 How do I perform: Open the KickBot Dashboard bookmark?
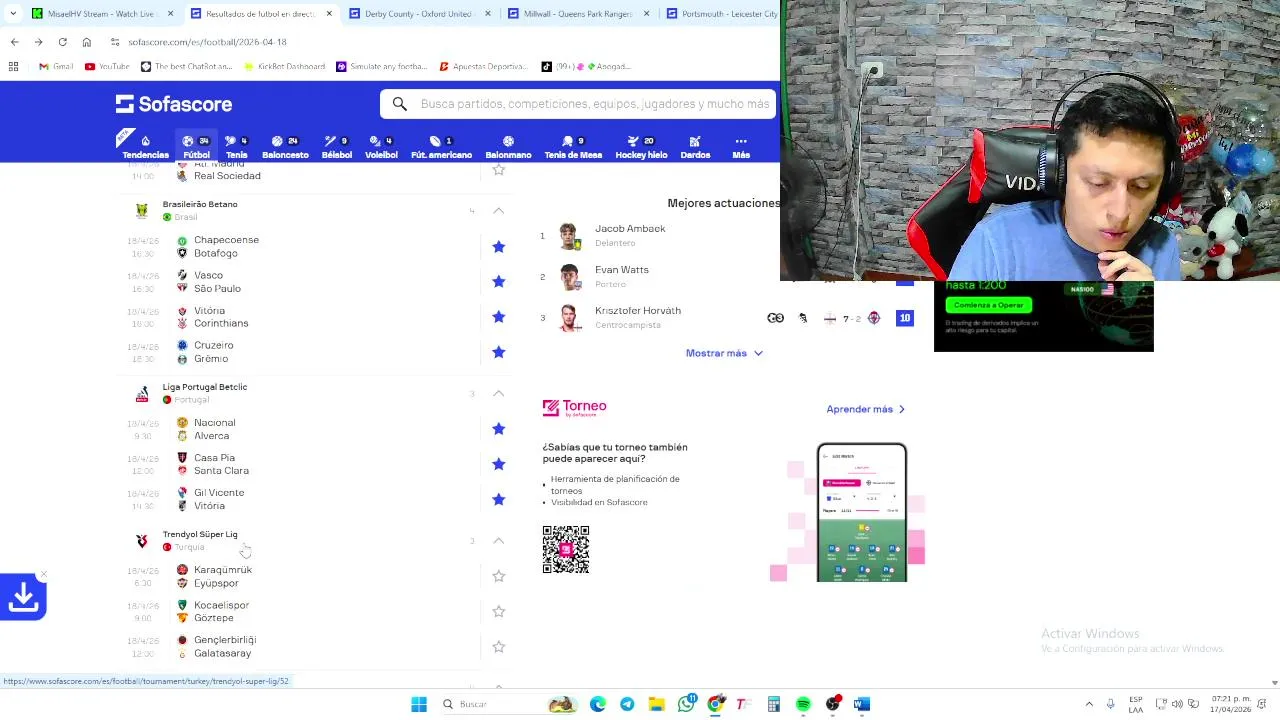point(284,67)
